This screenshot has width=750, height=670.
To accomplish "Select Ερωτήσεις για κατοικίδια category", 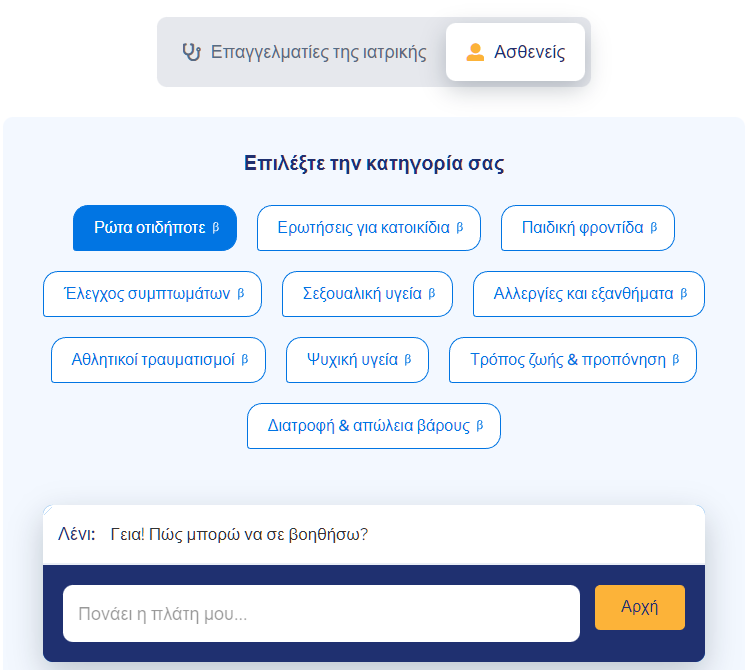I will [369, 228].
